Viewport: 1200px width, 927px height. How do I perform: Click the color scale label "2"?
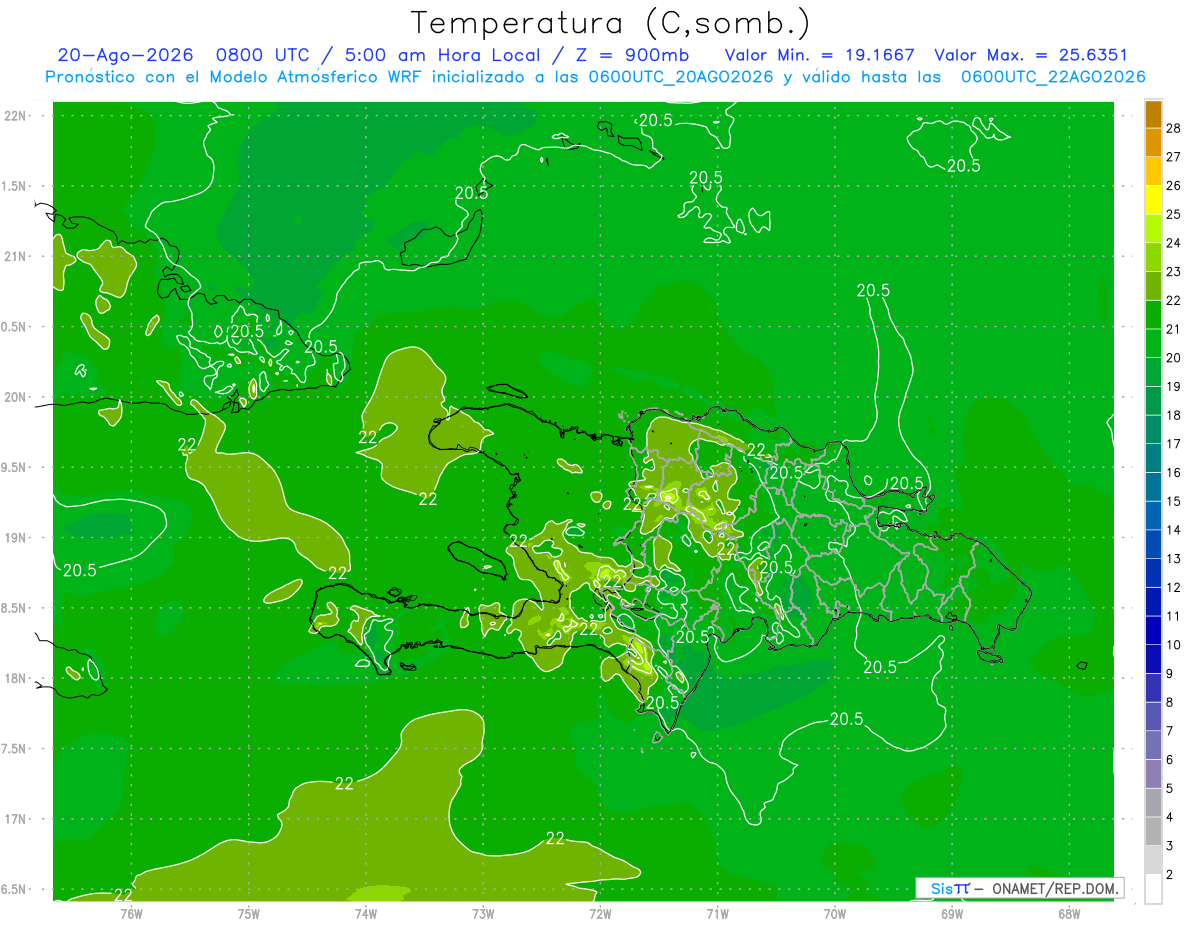click(1170, 875)
